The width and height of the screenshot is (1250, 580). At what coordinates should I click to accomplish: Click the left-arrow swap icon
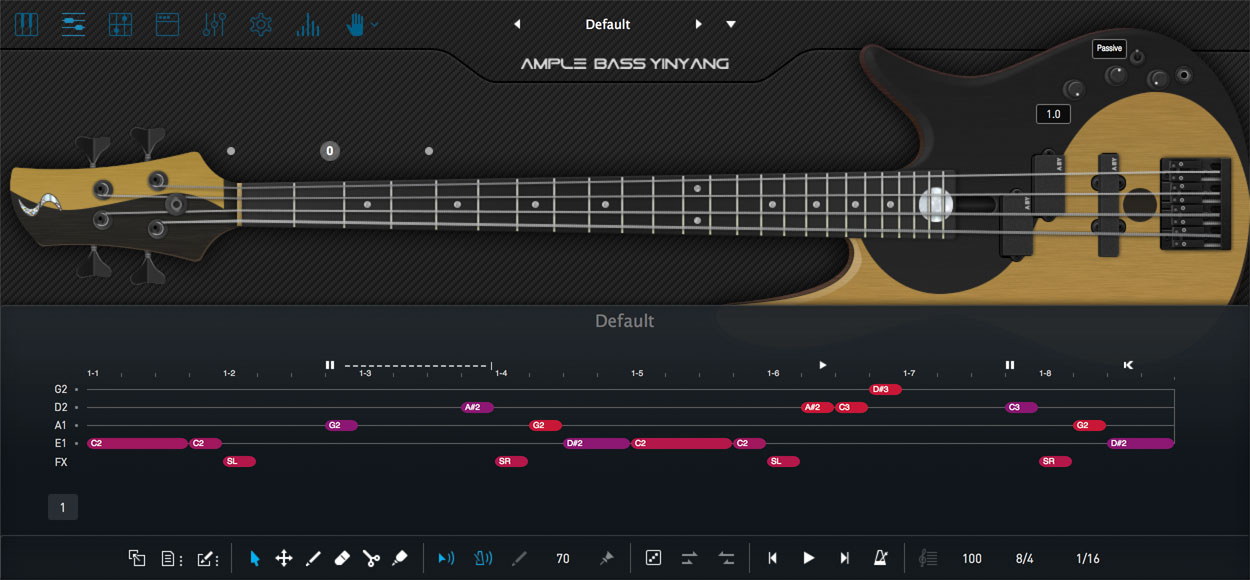click(727, 558)
